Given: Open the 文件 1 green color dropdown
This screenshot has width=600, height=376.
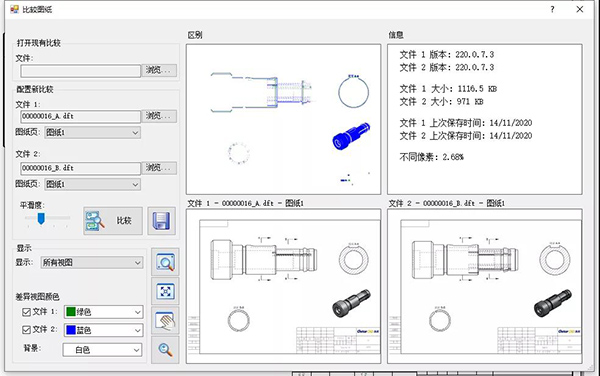Looking at the screenshot, I should [103, 312].
